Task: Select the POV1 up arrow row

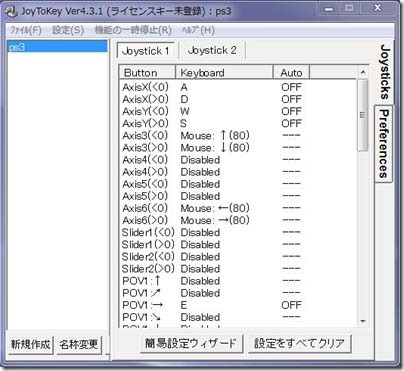Action: 239,281
